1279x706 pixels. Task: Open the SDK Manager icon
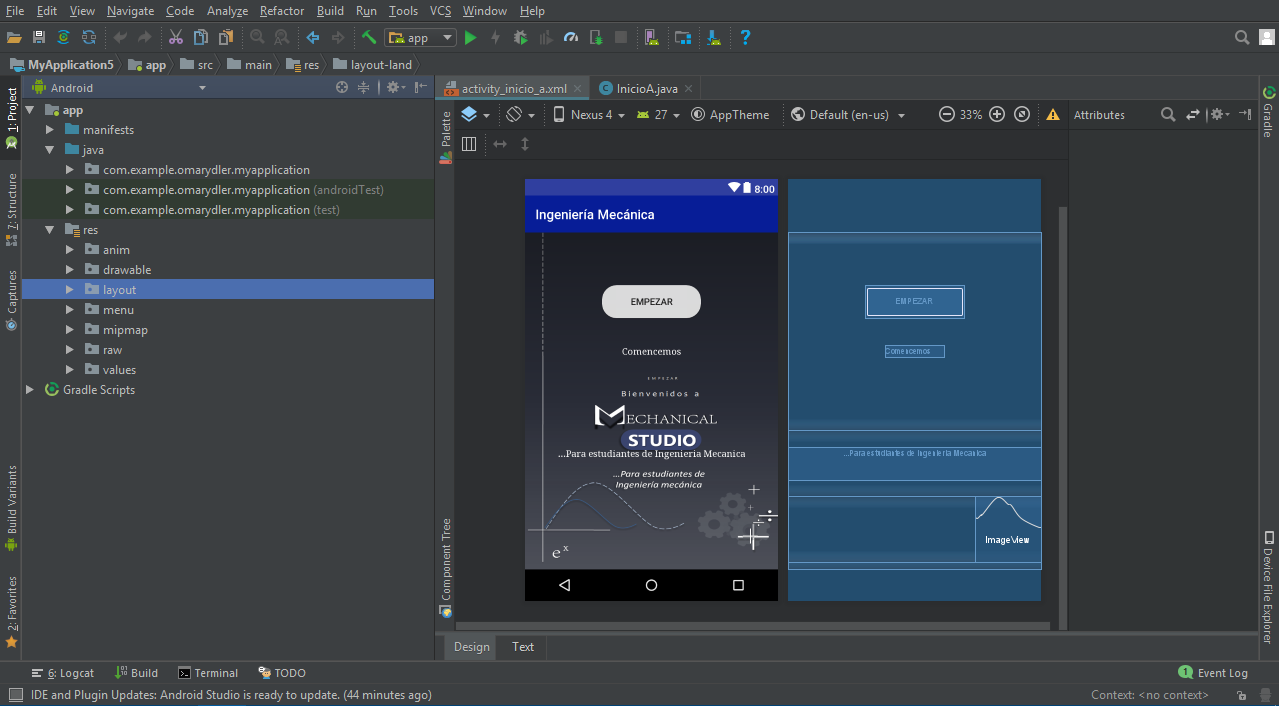coord(714,38)
